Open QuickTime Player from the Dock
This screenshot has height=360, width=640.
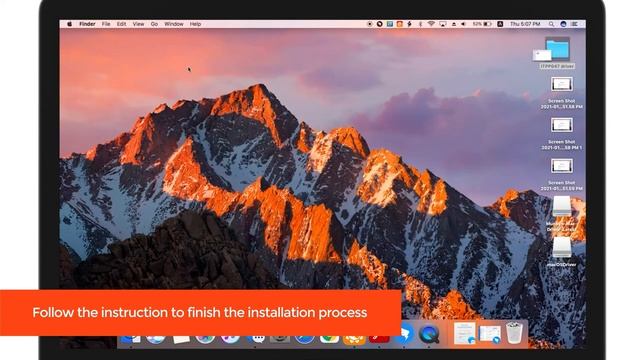click(x=429, y=333)
